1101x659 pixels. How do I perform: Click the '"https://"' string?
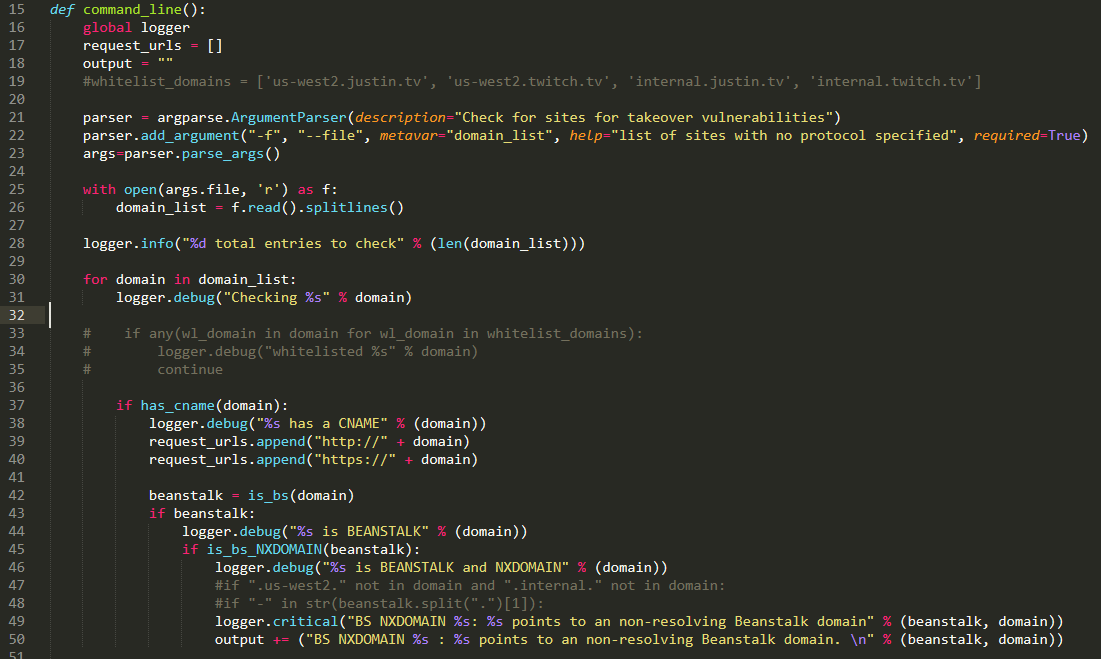pos(355,460)
